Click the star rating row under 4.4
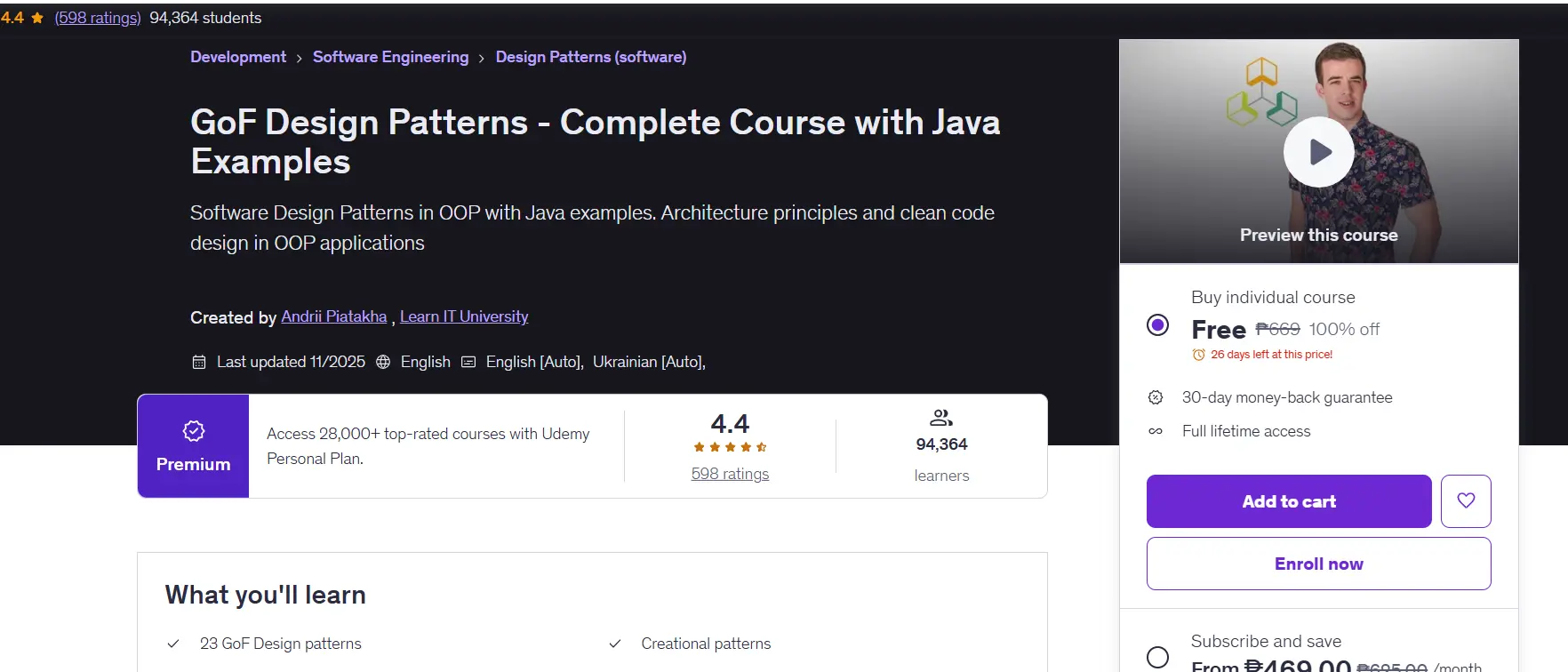This screenshot has height=672, width=1568. tap(731, 447)
